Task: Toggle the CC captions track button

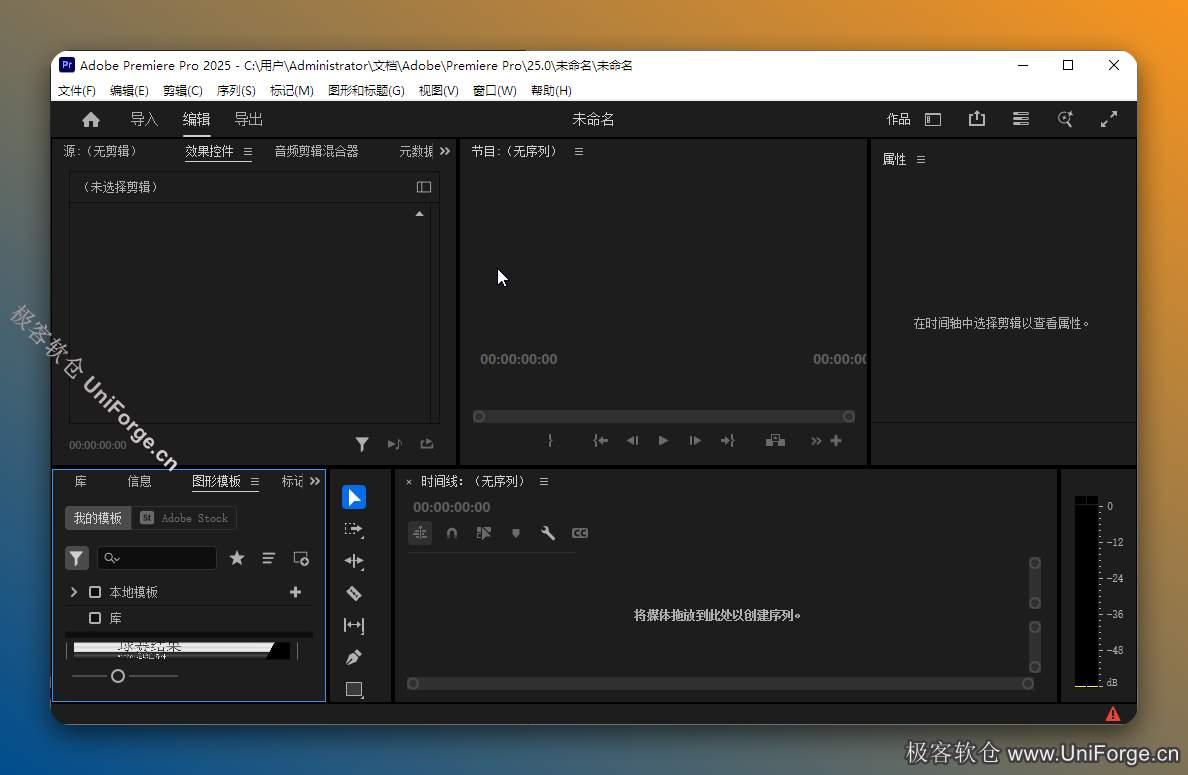Action: (580, 533)
